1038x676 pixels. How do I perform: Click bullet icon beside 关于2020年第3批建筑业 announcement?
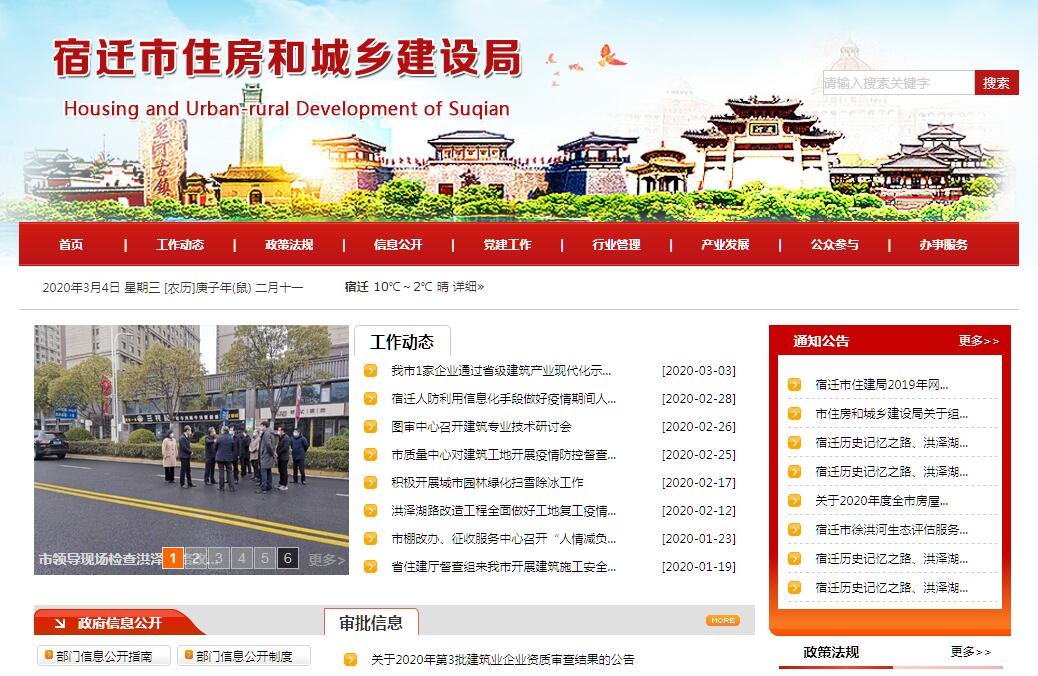351,660
